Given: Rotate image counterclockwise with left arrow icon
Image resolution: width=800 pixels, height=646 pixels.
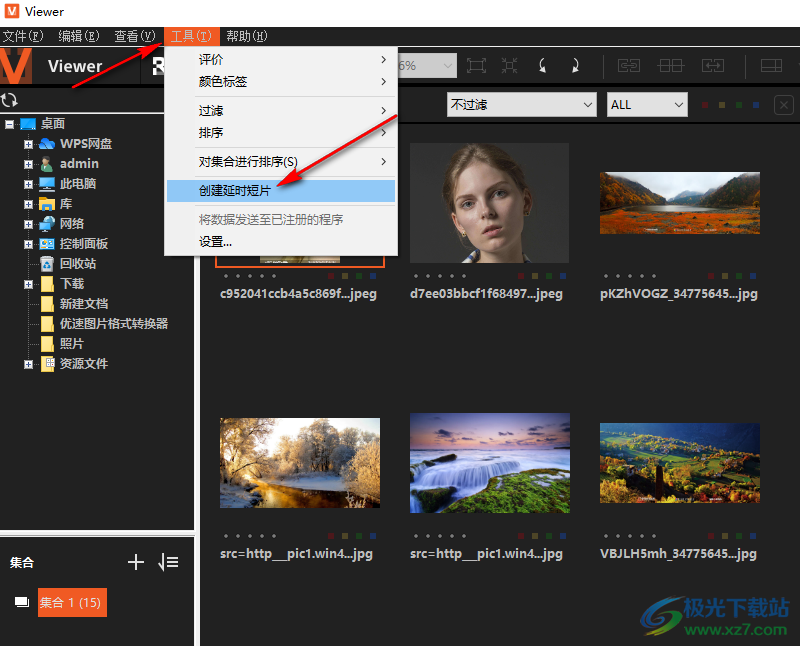Looking at the screenshot, I should point(542,65).
